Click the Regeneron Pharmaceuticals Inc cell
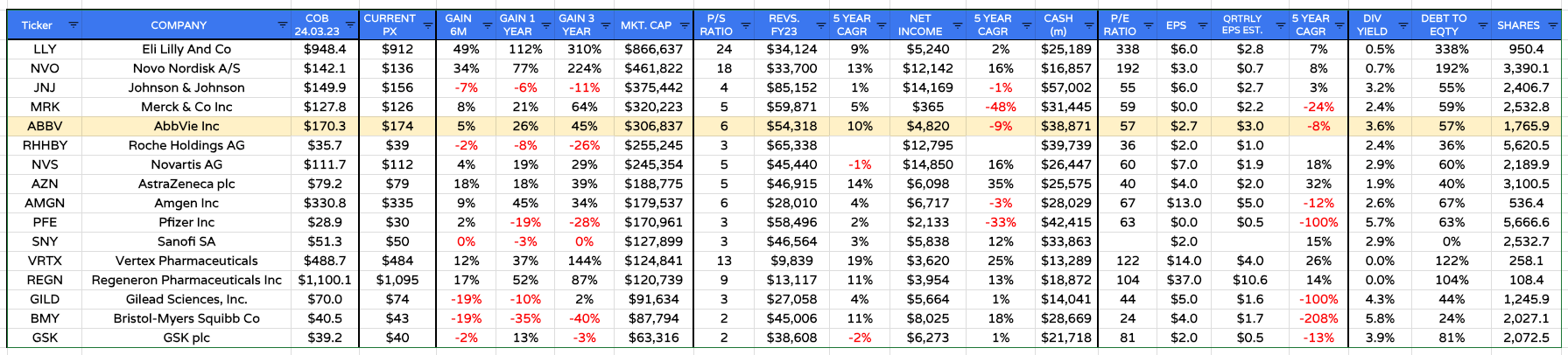 pos(187,280)
